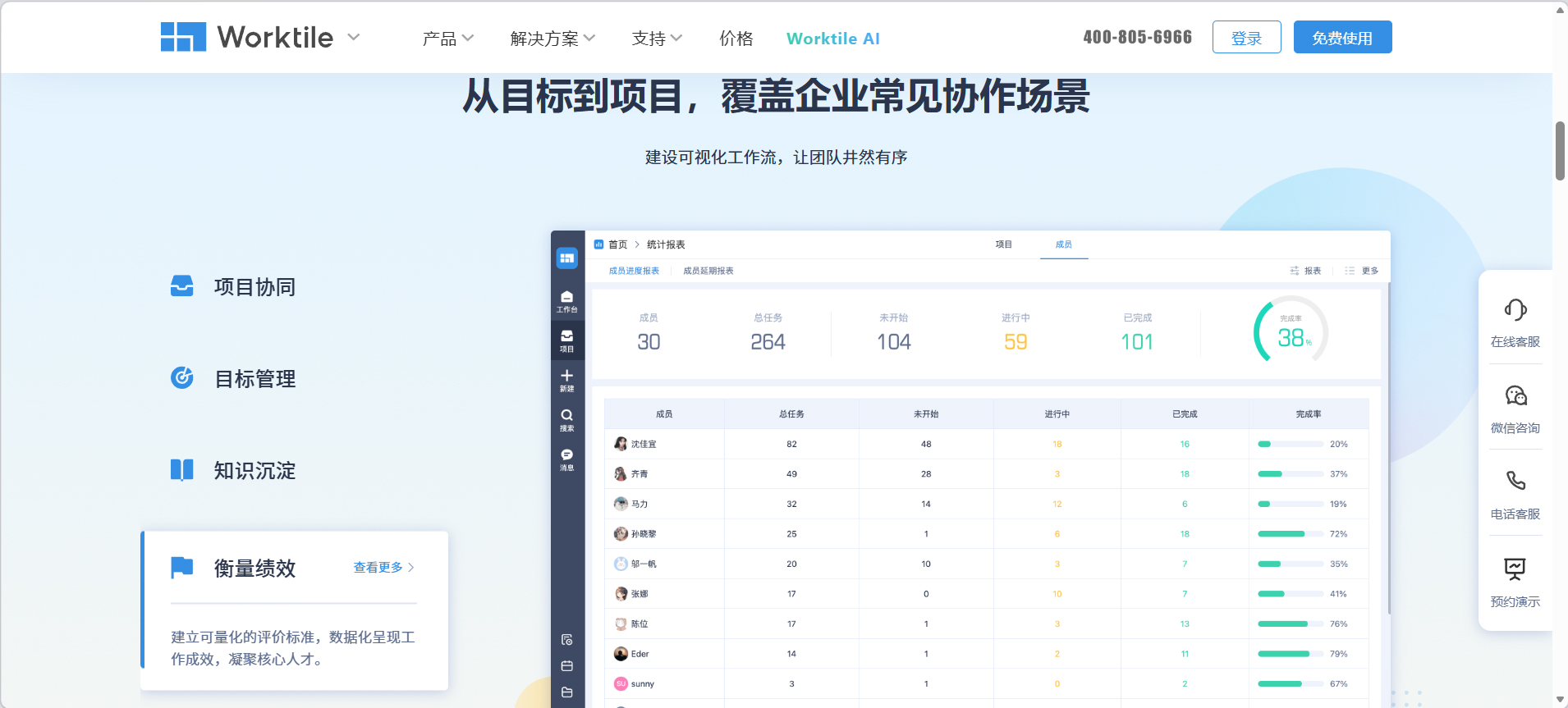This screenshot has height=708, width=1568.
Task: Switch to the 成员 tab in report
Action: (x=1064, y=244)
